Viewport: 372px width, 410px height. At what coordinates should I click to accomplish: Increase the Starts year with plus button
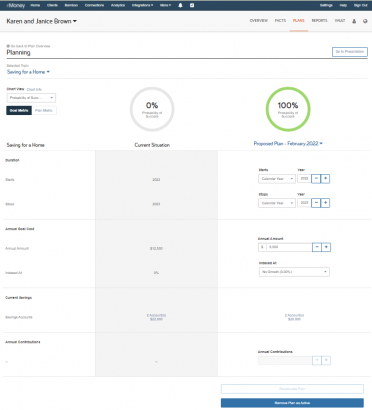click(x=325, y=179)
